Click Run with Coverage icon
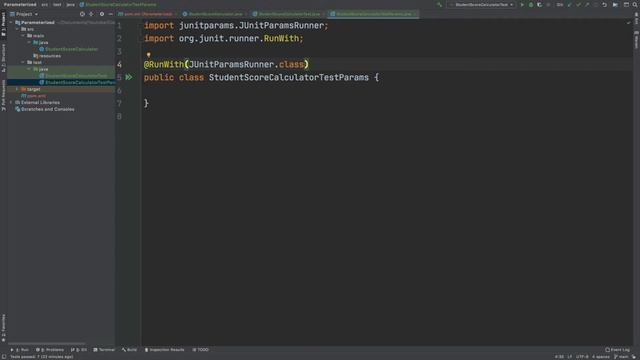Image resolution: width=640 pixels, height=360 pixels. pos(540,5)
